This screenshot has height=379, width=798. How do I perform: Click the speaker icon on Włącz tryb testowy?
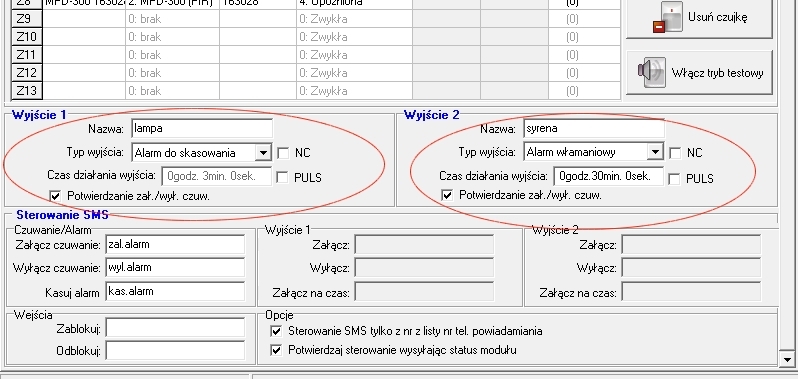(x=652, y=73)
